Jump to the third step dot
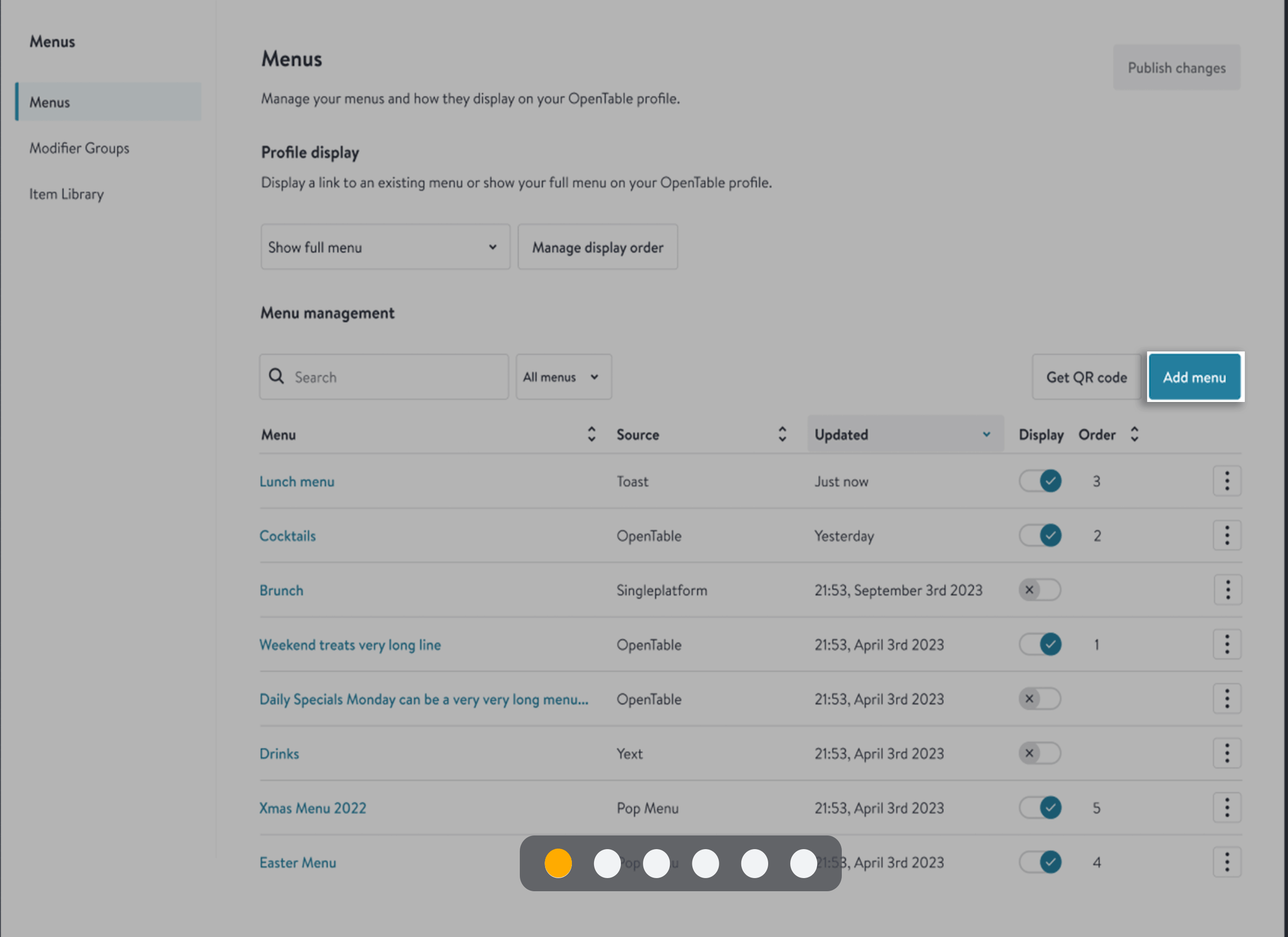 pyautogui.click(x=656, y=863)
